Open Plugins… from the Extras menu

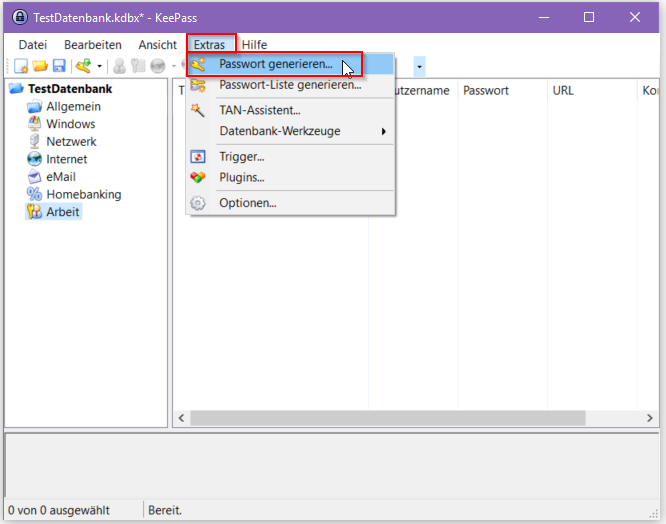click(x=291, y=177)
